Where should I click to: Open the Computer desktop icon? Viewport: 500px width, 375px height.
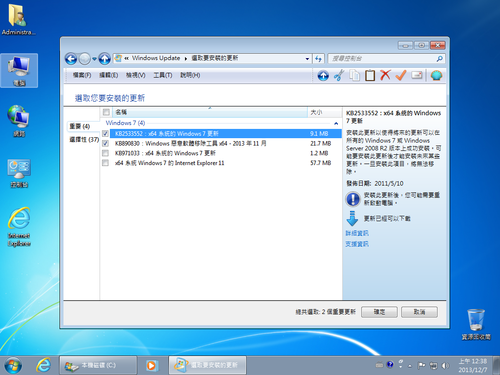point(19,71)
